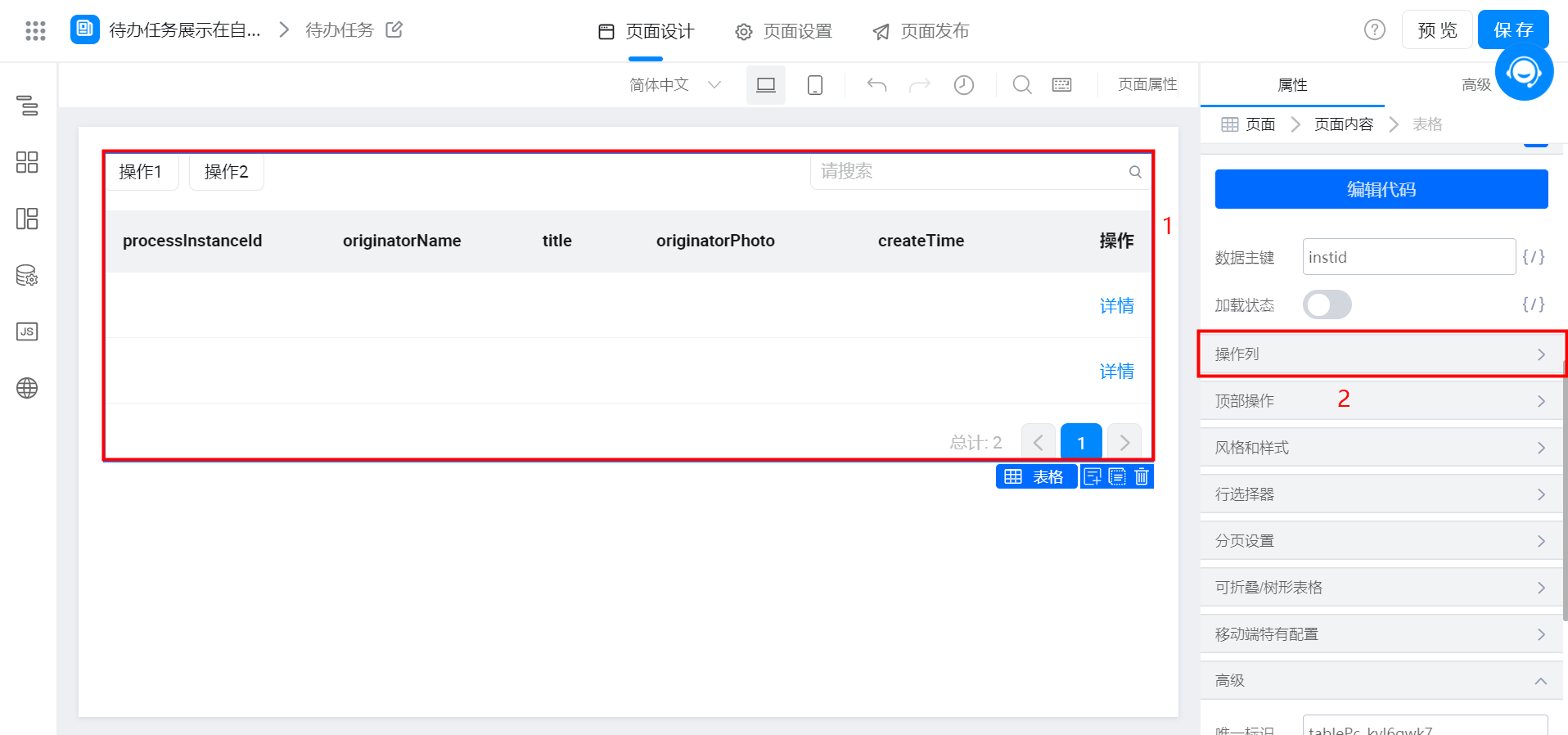Image resolution: width=1568 pixels, height=735 pixels.
Task: Open the 简体中文 language dropdown
Action: coord(675,85)
